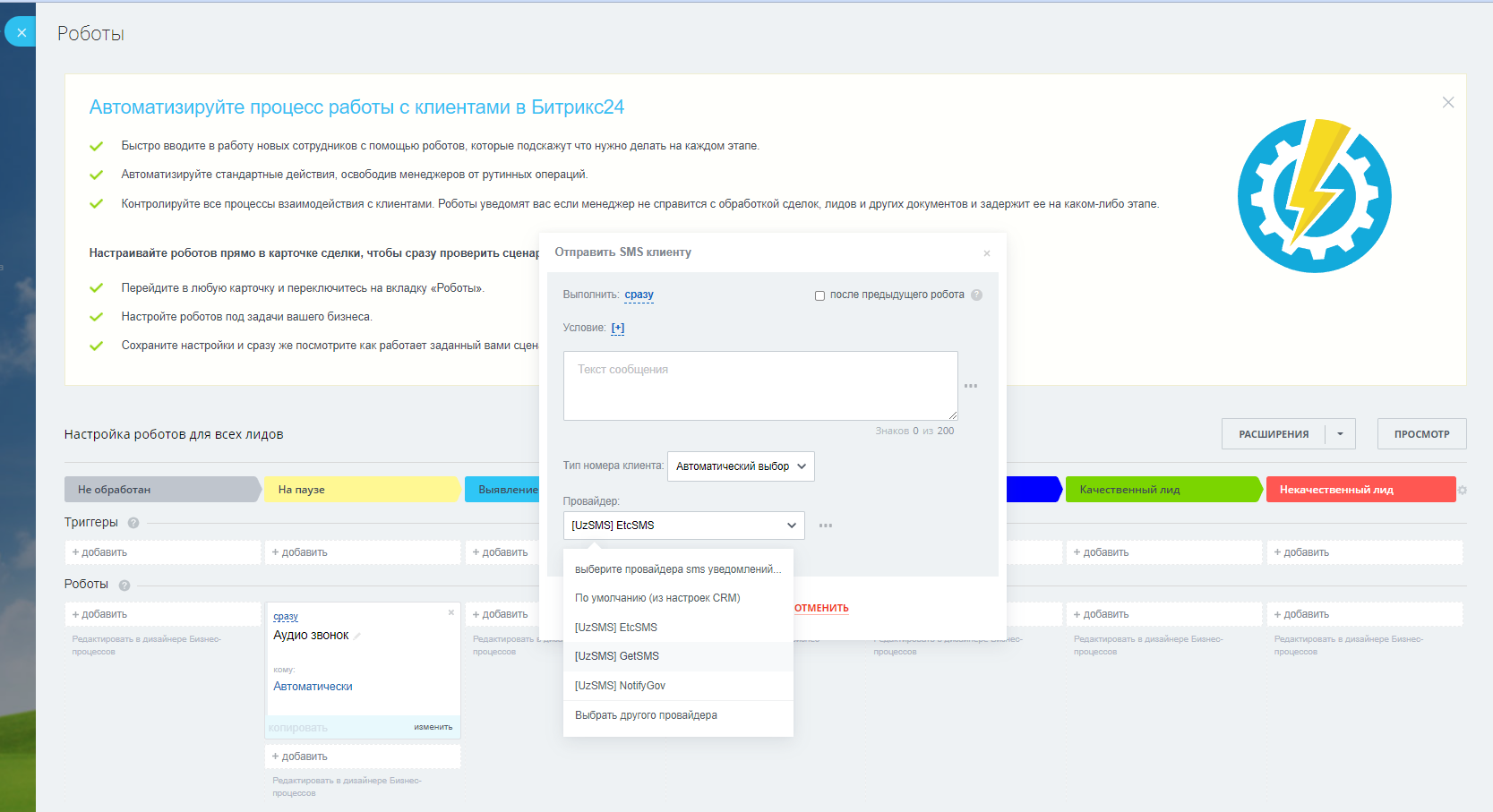The width and height of the screenshot is (1493, 812).
Task: Collapse the Провайдер dropdown showing [UzSMS] EtcSMS
Action: point(683,526)
